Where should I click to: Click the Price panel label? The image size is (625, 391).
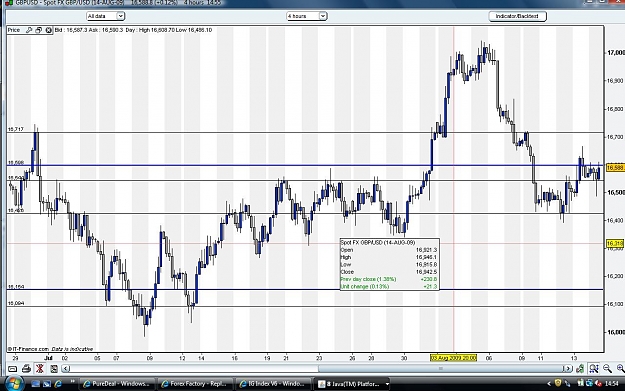(x=14, y=30)
